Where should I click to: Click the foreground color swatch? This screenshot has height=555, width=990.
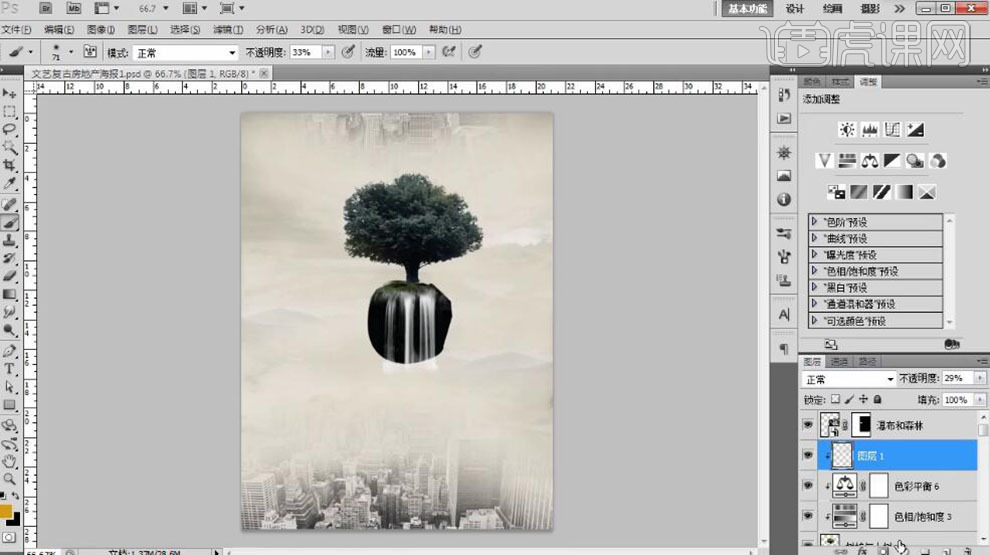pyautogui.click(x=5, y=511)
